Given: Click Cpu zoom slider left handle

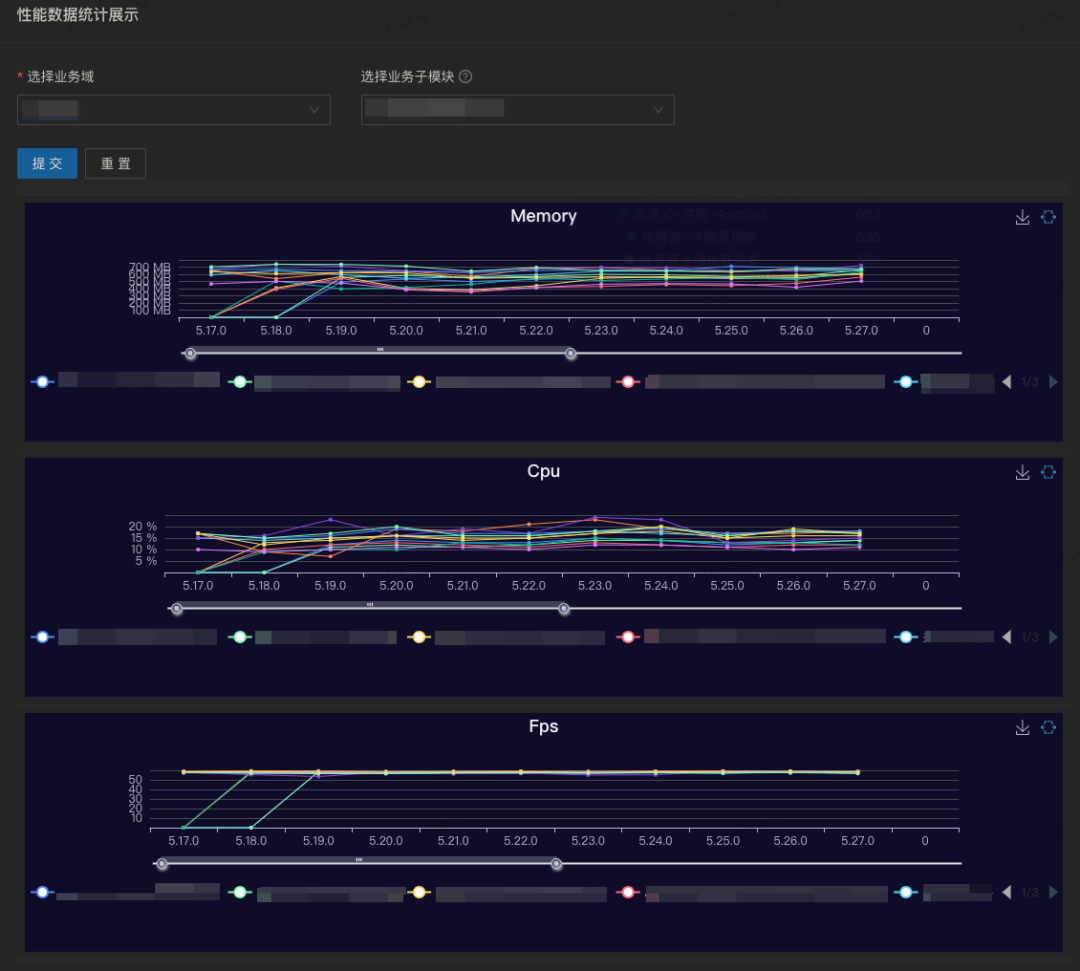Looking at the screenshot, I should point(177,609).
